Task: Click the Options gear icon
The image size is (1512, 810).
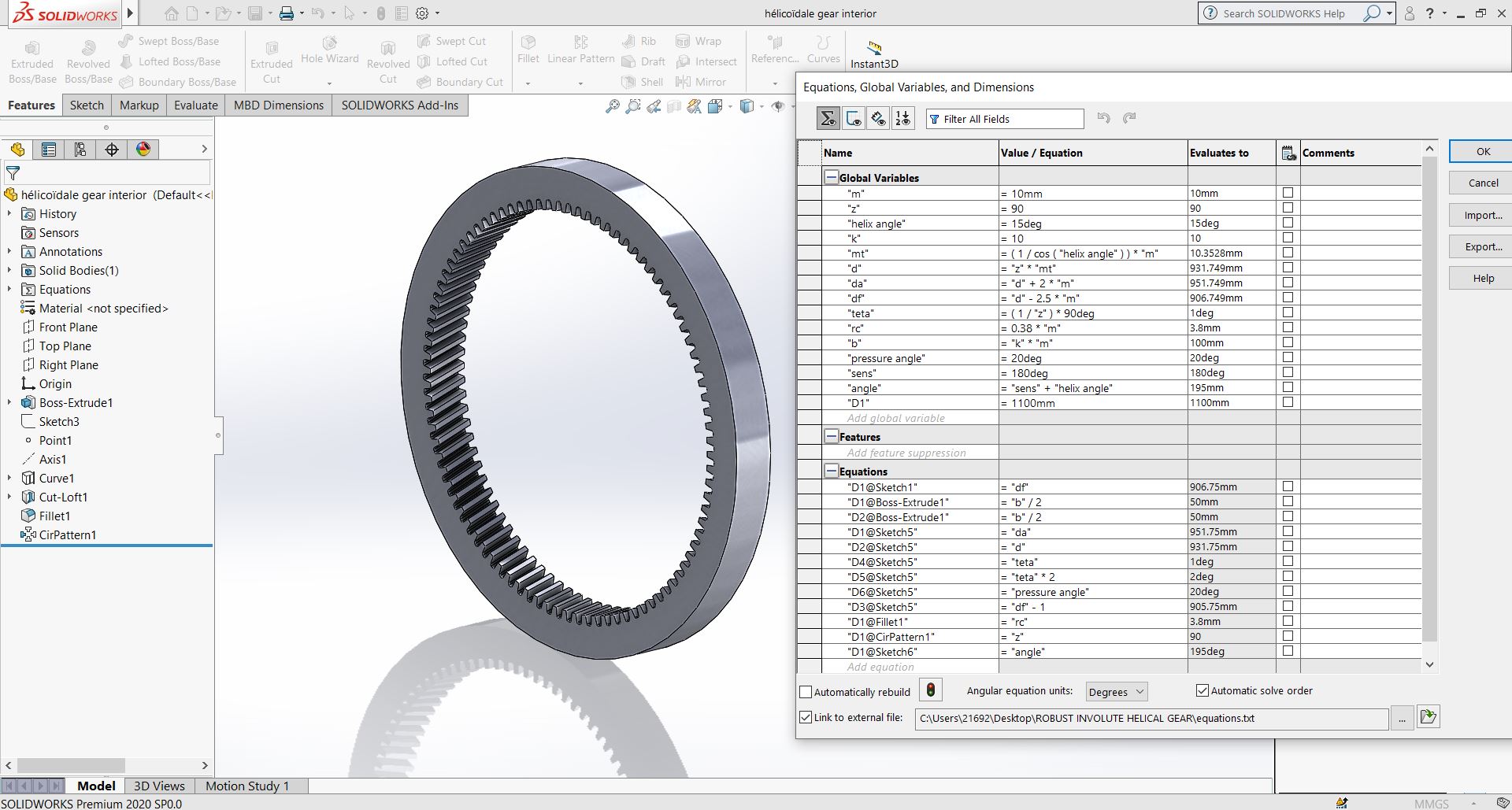Action: 422,13
